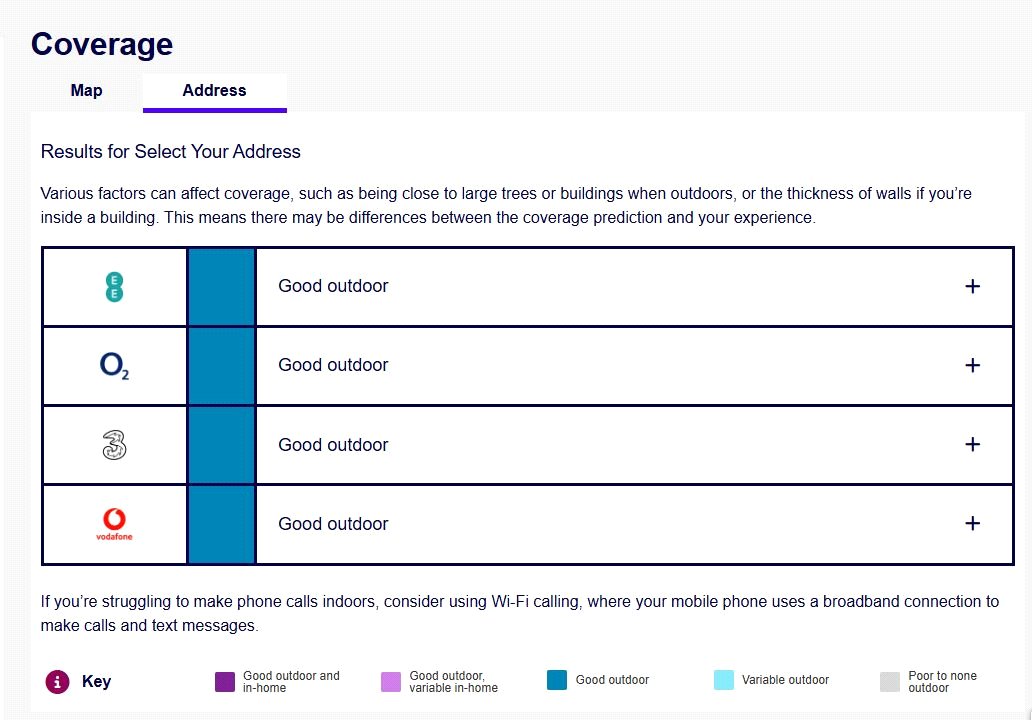
Task: Click the grey 'Poor to none outdoor' swatch
Action: click(890, 682)
